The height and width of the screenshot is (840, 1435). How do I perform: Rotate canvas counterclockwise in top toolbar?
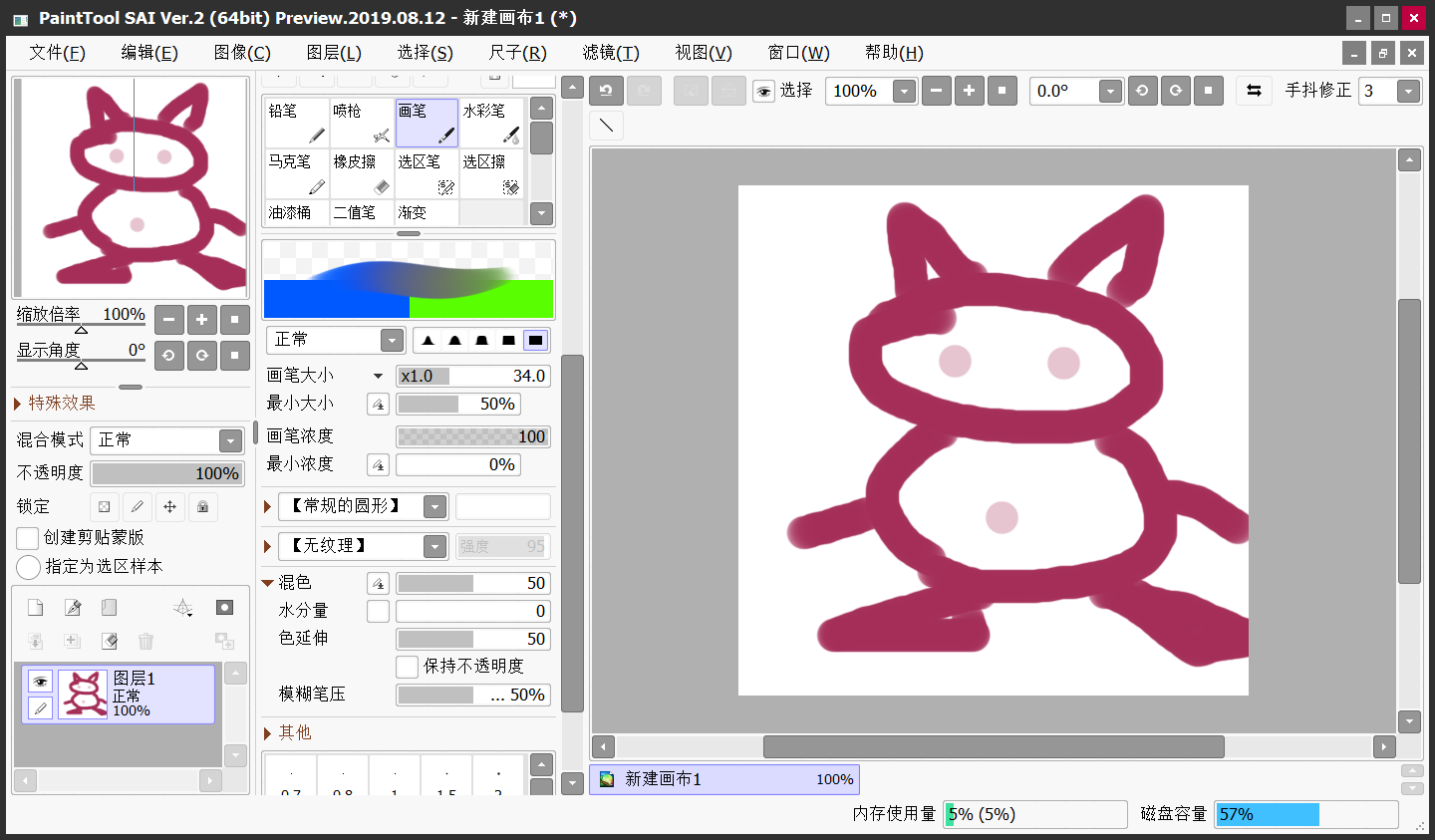(1142, 91)
